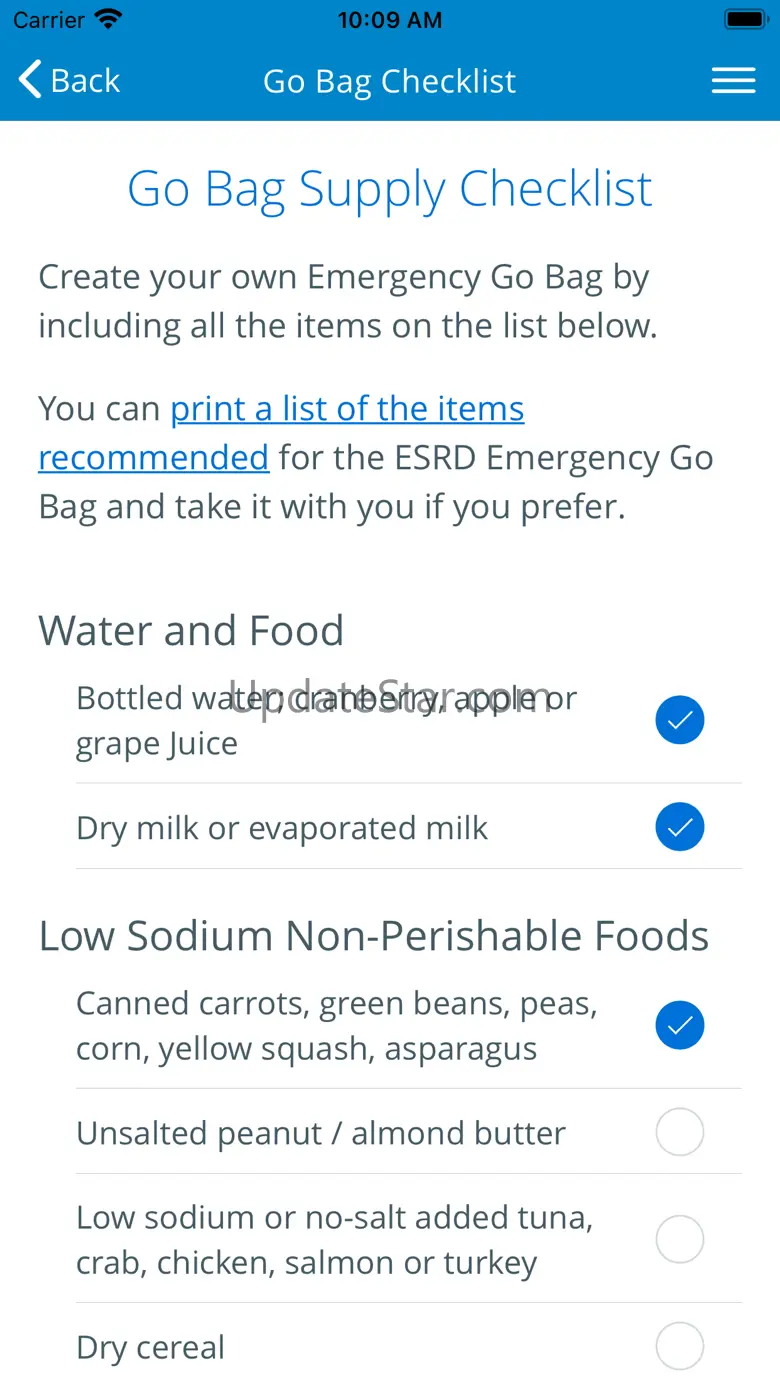Uncheck the bottled water and juice item
Viewport: 780px width, 1387px height.
(680, 720)
